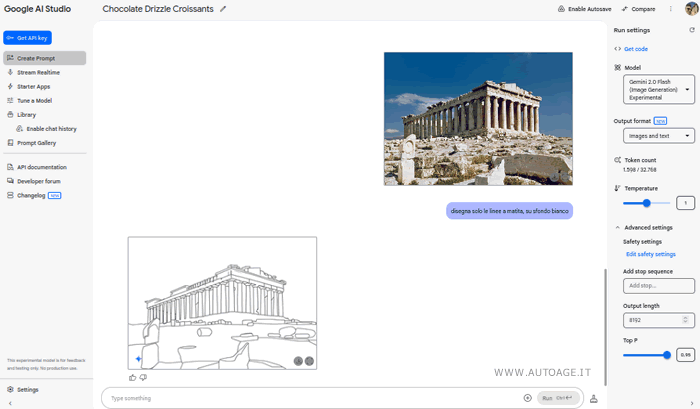Click the Edit safety settings link
This screenshot has height=409, width=700.
coord(650,254)
